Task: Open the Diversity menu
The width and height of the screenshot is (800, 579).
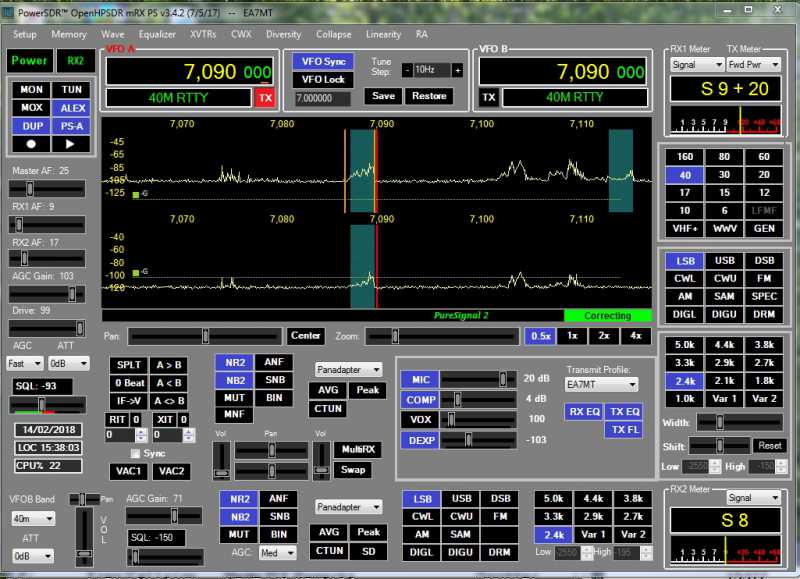Action: [x=283, y=34]
